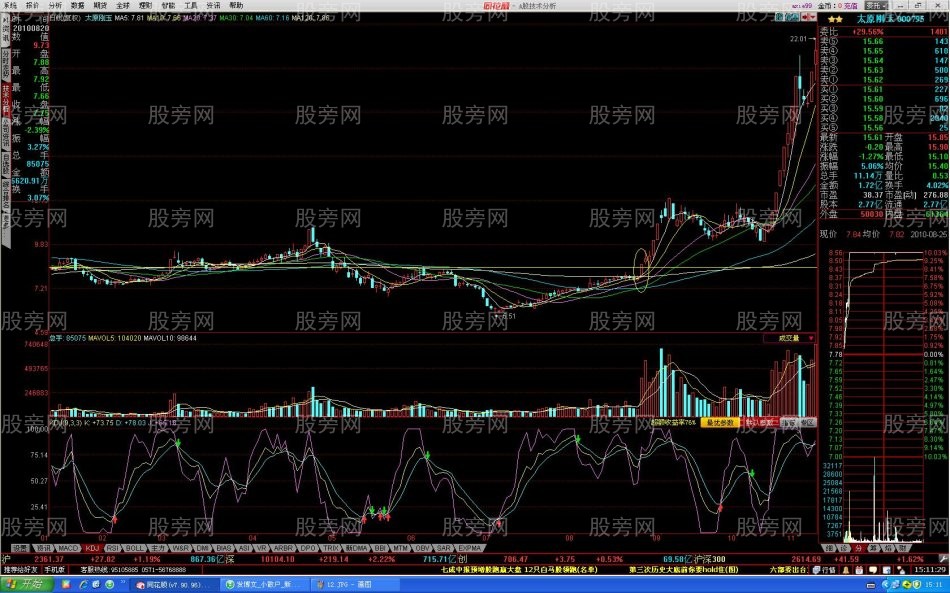Viewport: 950px width, 593px height.
Task: Open the DPO indicator tab
Action: (x=308, y=548)
